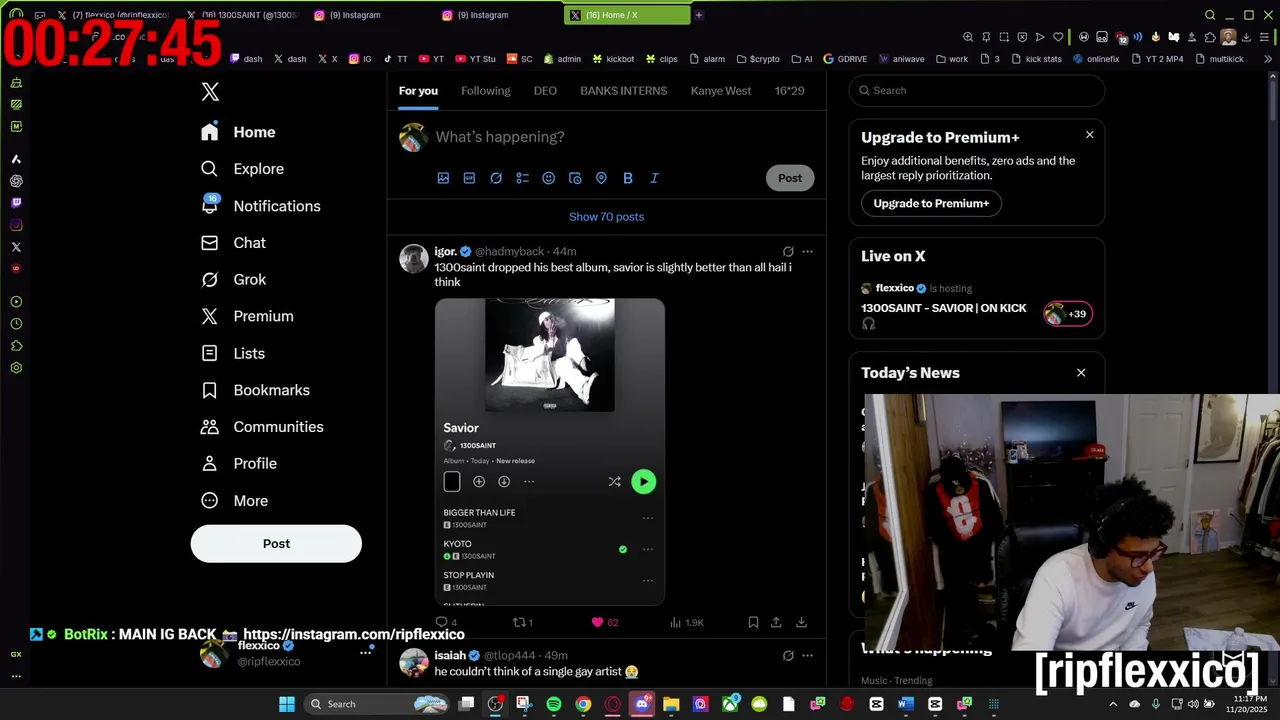
Task: Open the Savior album image in post
Action: (550, 452)
